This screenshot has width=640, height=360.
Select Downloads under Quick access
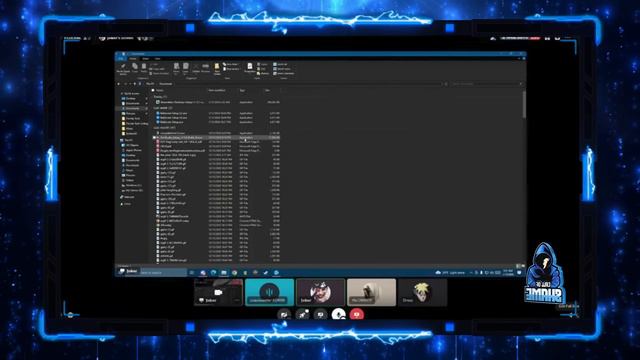point(133,109)
